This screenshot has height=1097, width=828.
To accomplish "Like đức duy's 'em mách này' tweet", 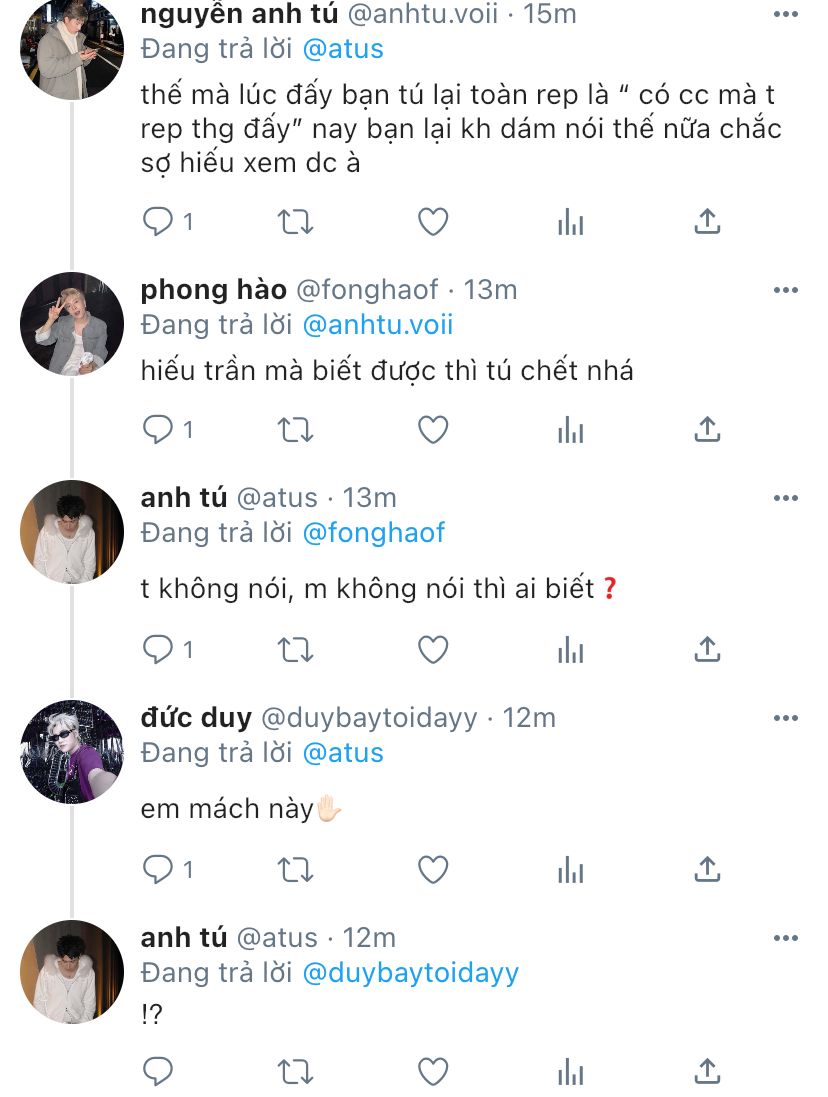I will tap(432, 870).
